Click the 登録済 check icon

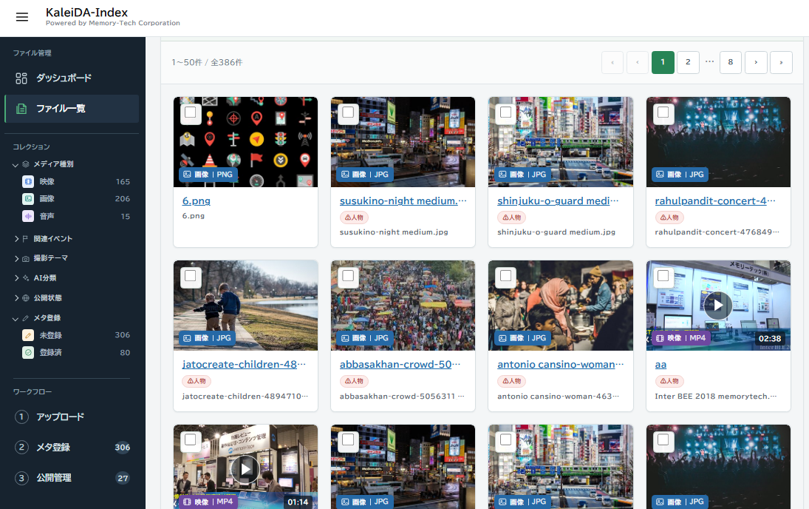28,353
